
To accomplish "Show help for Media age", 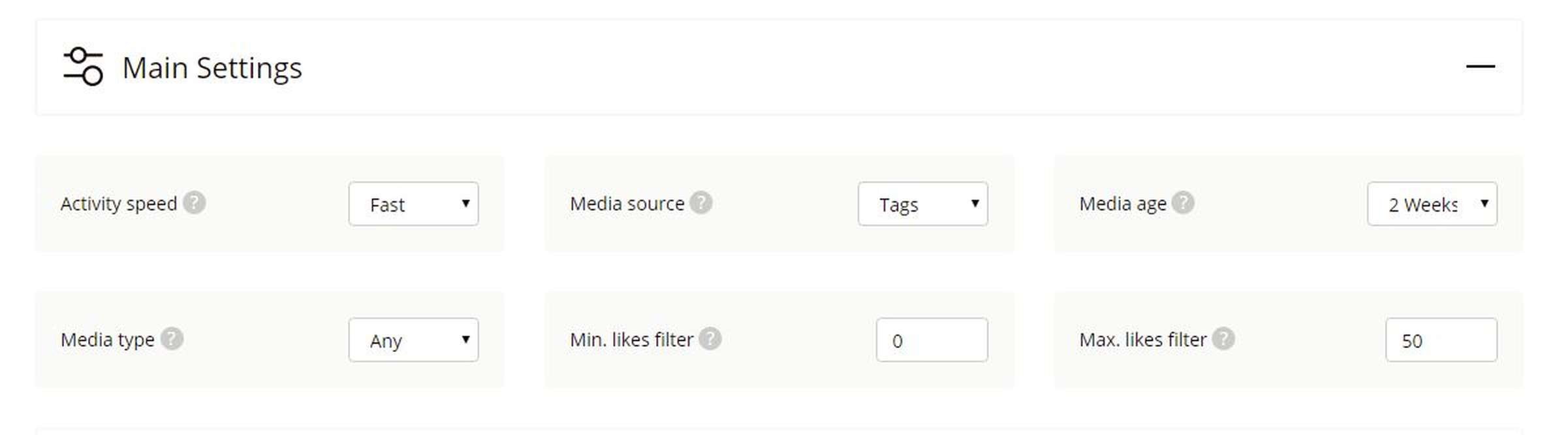I will tap(1182, 203).
